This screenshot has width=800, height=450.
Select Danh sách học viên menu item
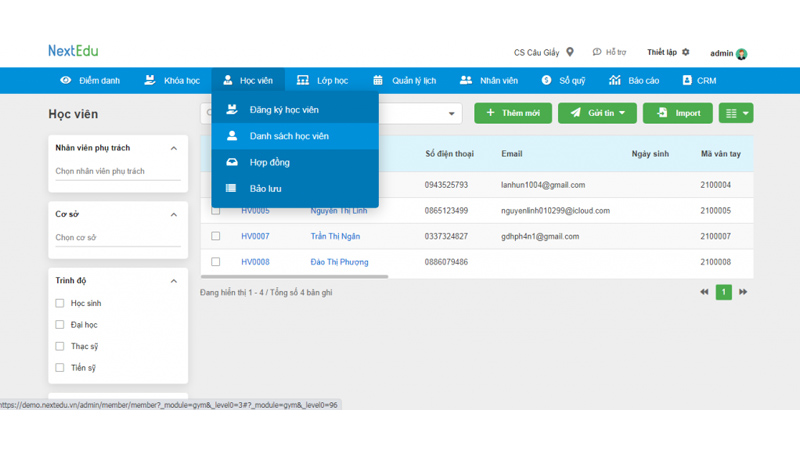(289, 136)
